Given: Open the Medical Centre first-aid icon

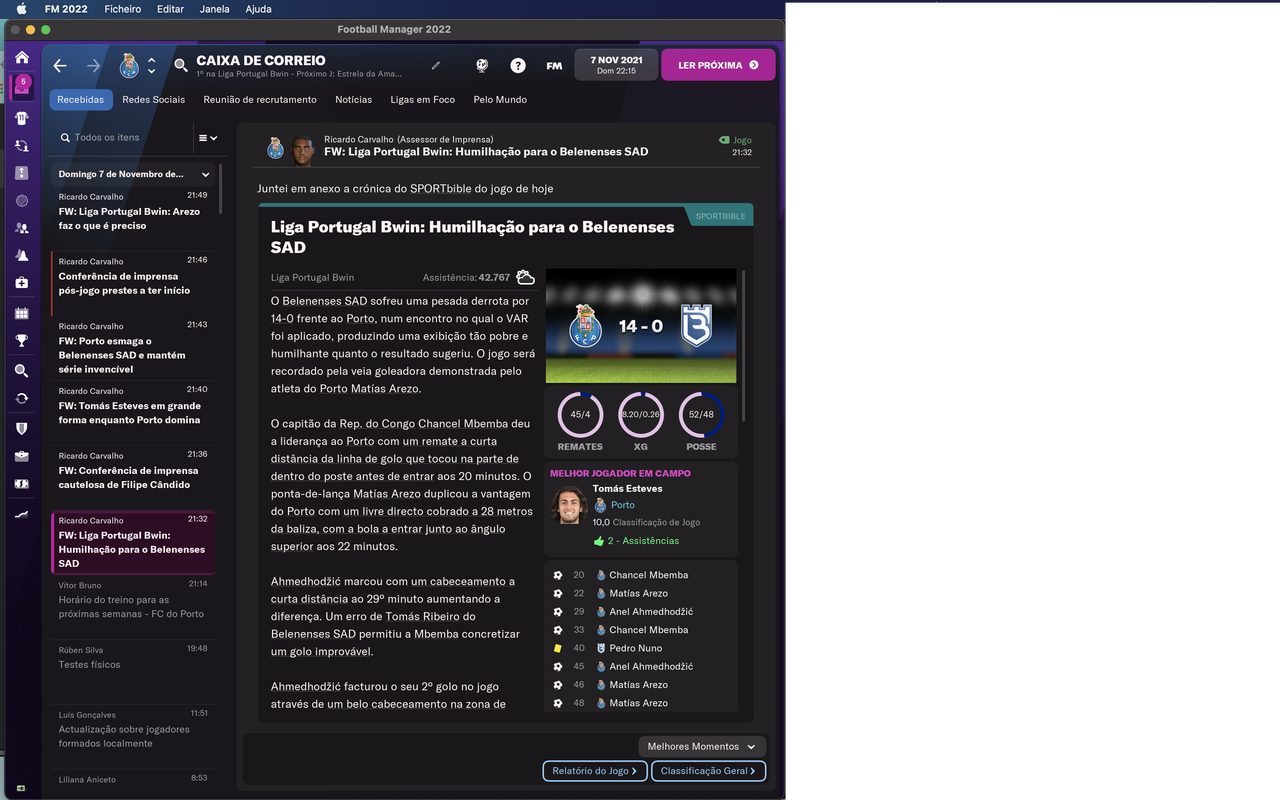Looking at the screenshot, I should 22,284.
